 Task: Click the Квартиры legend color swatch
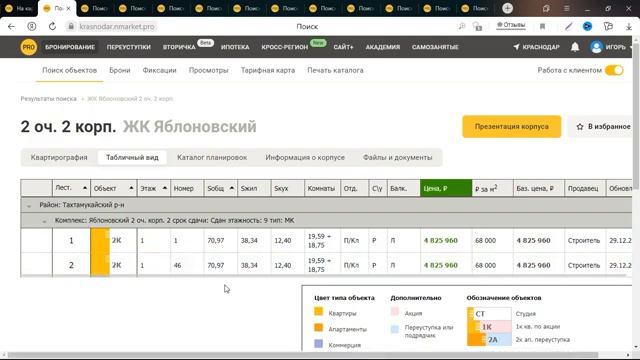318,312
